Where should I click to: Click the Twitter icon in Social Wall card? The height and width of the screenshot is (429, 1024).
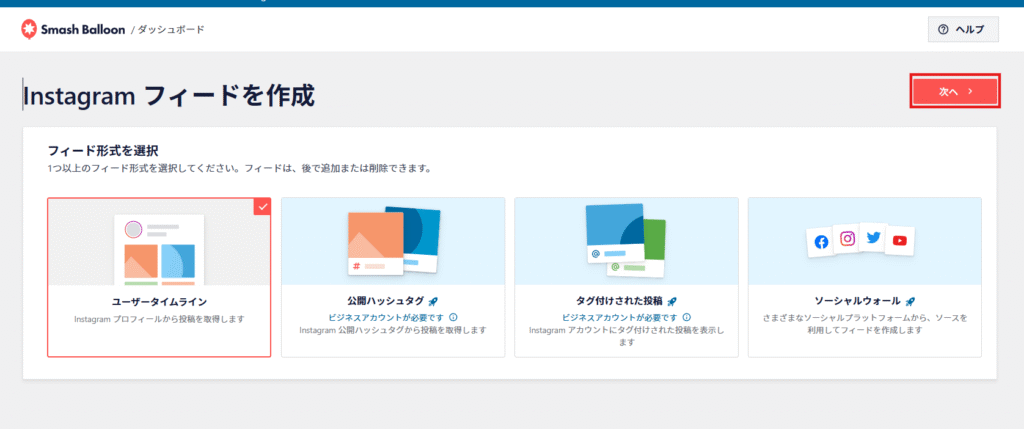tap(873, 238)
